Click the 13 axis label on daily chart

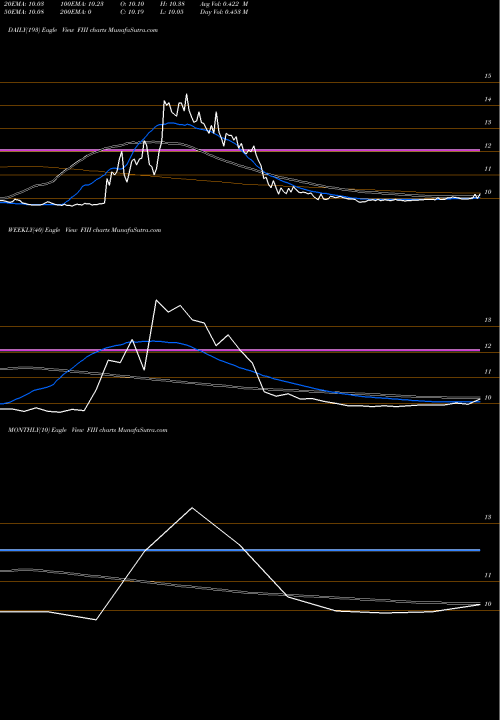coord(488,123)
